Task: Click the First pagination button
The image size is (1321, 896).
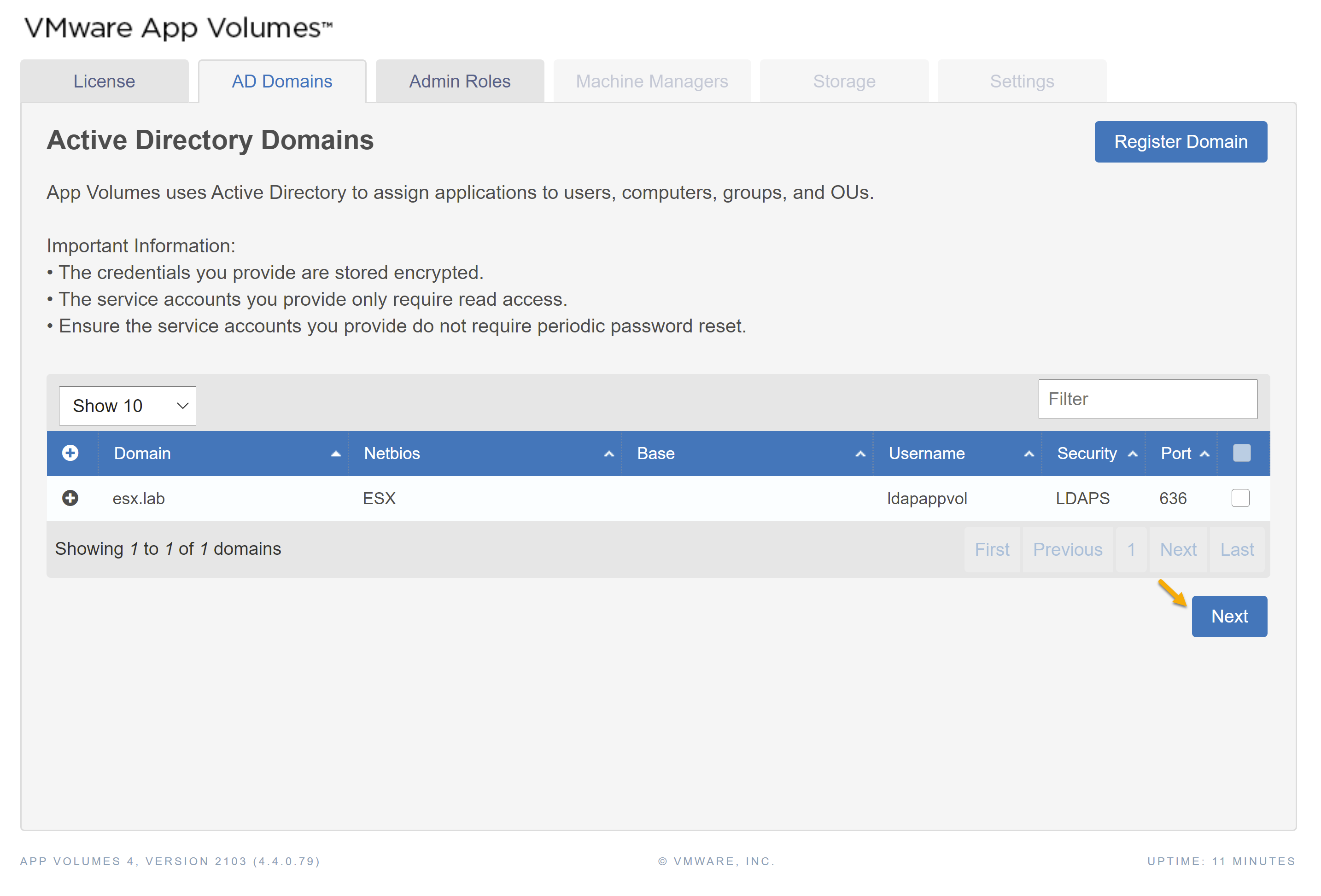Action: point(993,550)
